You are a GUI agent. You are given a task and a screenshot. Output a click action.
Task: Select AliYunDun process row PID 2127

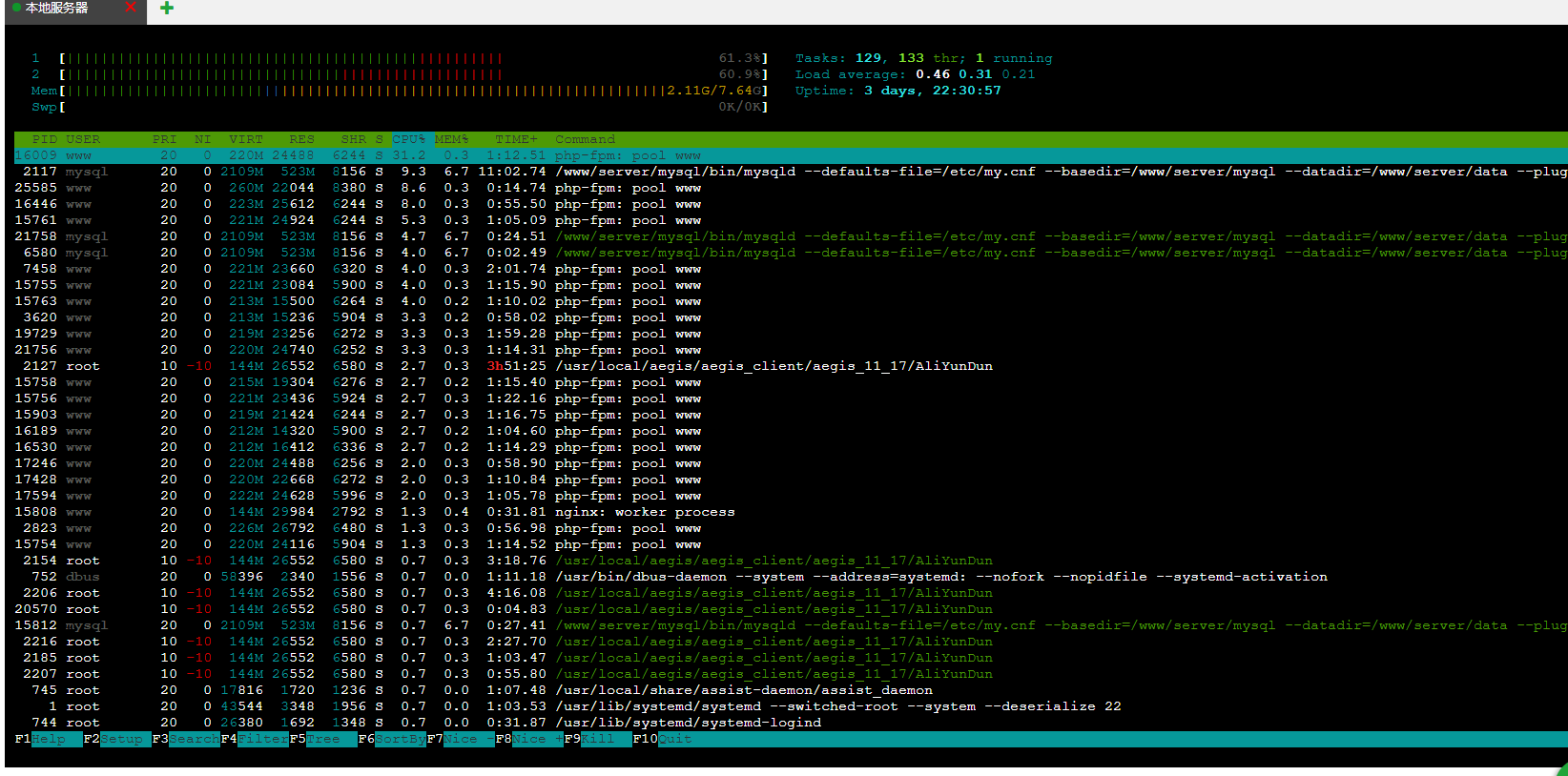(791, 366)
